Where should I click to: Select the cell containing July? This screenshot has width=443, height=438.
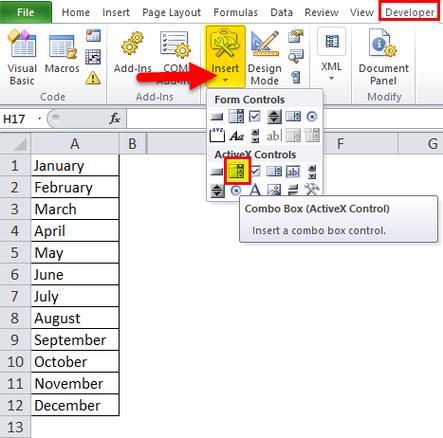[75, 296]
